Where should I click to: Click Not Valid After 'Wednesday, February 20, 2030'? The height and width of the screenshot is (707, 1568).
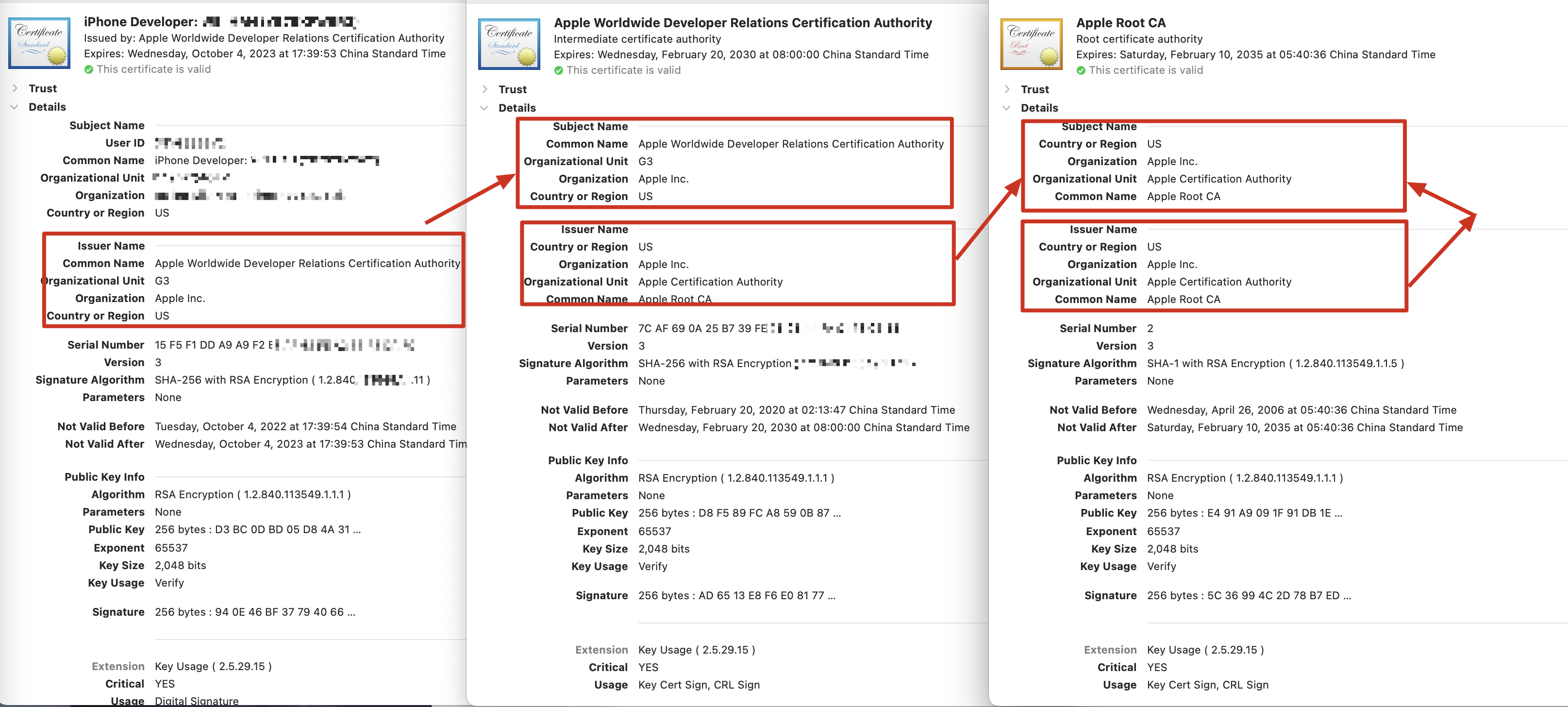(x=803, y=427)
